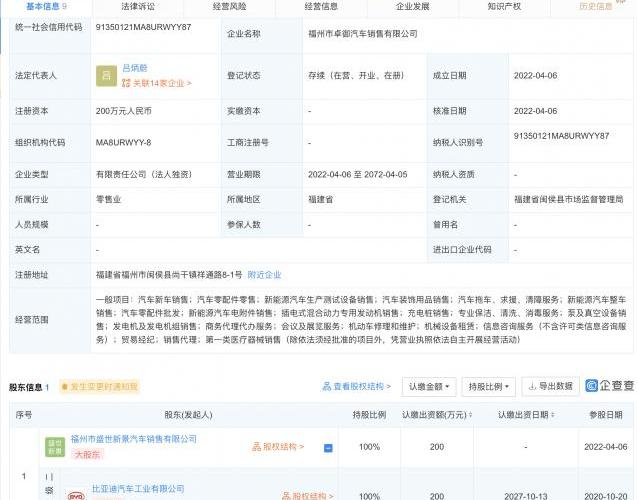Image resolution: width=637 pixels, height=500 pixels.
Task: Select registration authority 福建省闽侯县市场监督管理局
Action: [569, 199]
